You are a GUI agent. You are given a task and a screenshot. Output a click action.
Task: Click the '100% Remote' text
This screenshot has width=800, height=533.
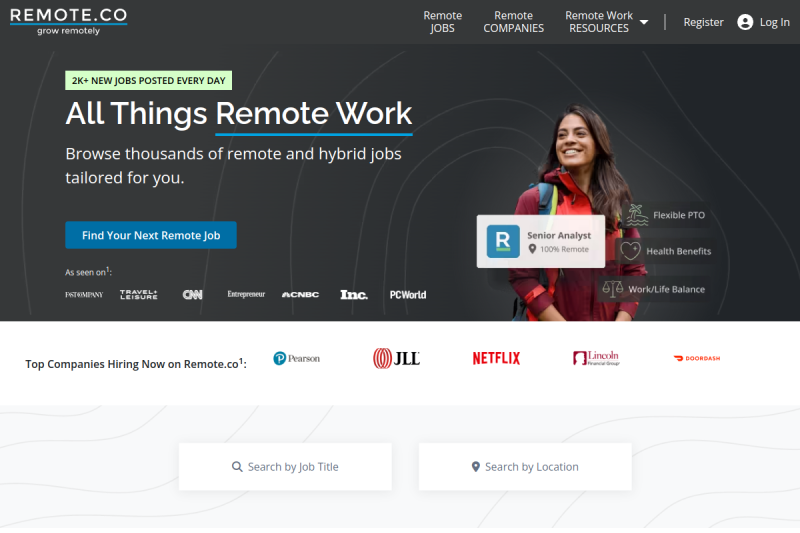point(564,249)
